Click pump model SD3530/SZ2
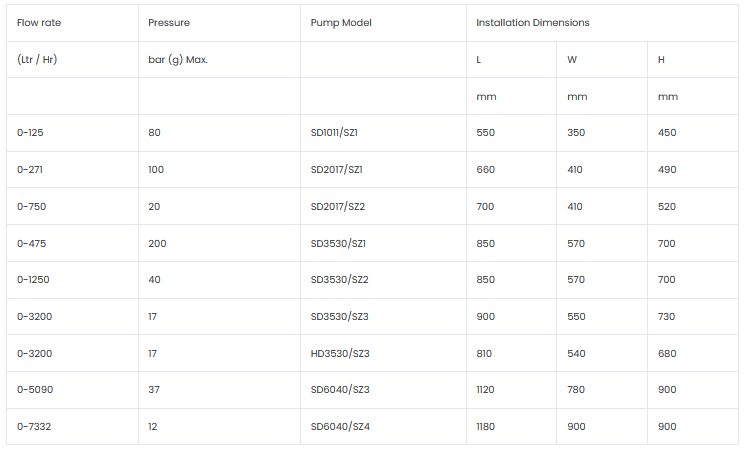Screen dimensions: 749x450 click(x=338, y=280)
